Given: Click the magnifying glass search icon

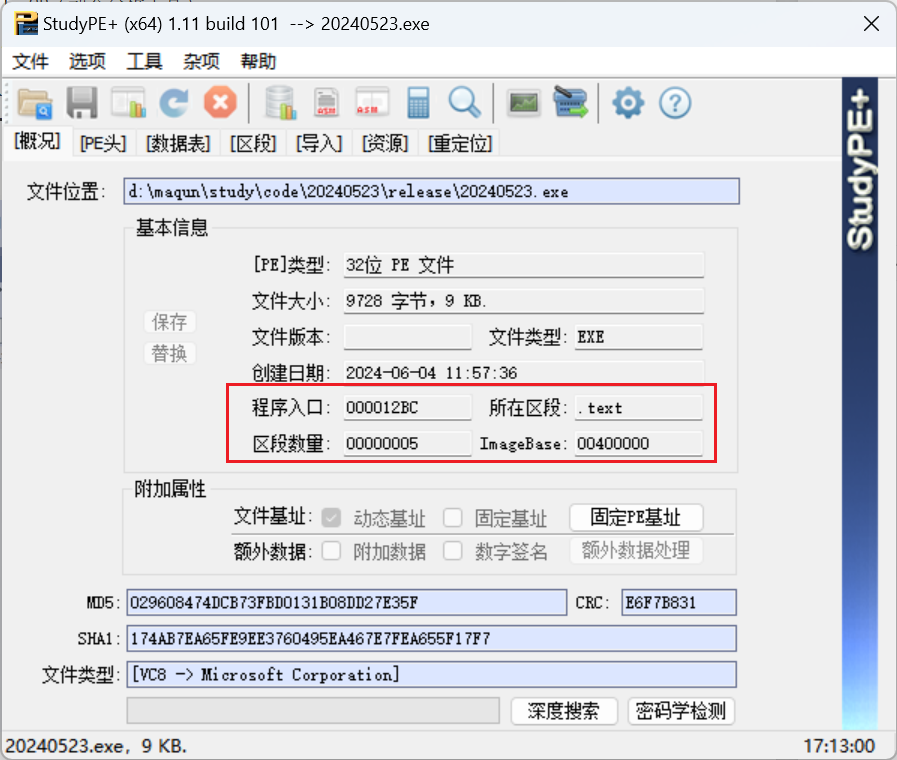Looking at the screenshot, I should point(465,104).
